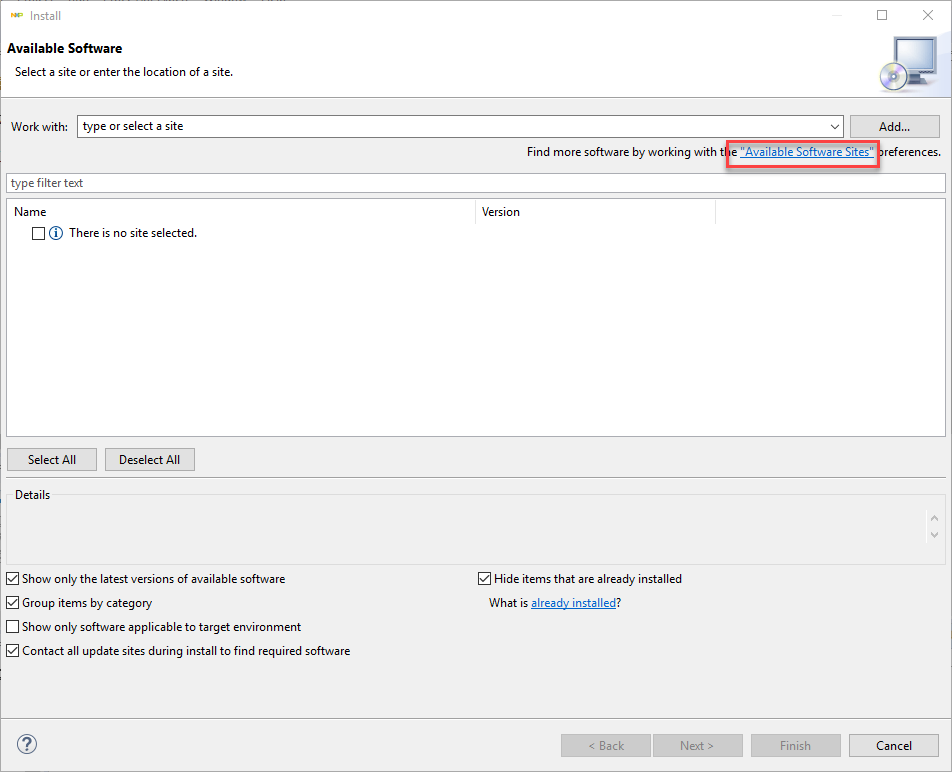Toggle the checkbox next to the no-site message
Viewport: 952px width, 772px height.
(36, 232)
